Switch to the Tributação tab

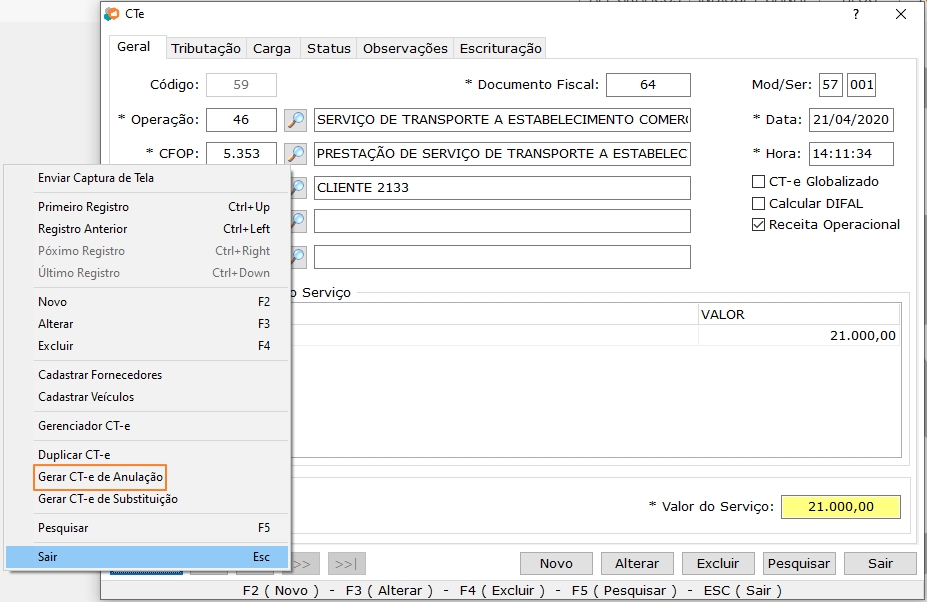pyautogui.click(x=206, y=48)
